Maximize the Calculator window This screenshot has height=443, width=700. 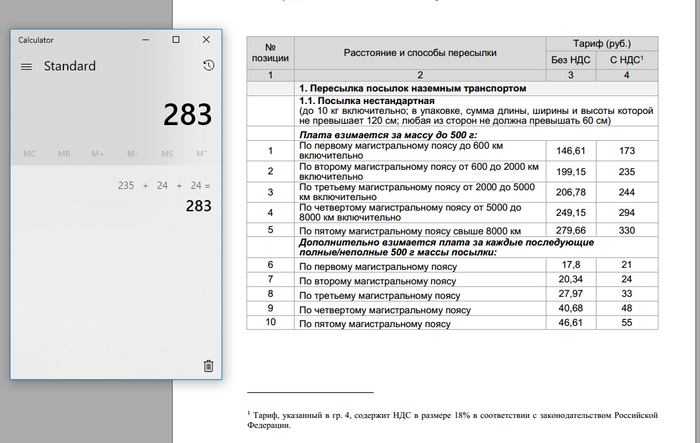(x=176, y=40)
